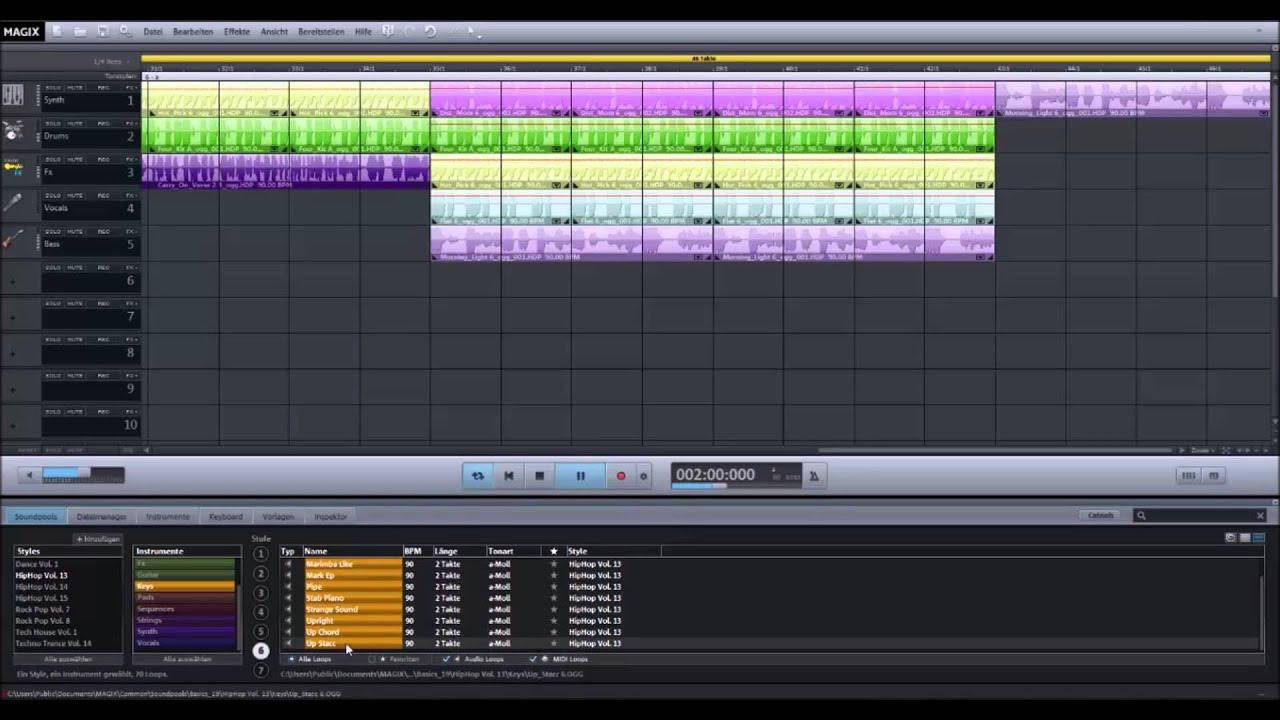This screenshot has height=720, width=1280.
Task: Open the 1/4 Note grid dropdown
Action: coord(110,62)
